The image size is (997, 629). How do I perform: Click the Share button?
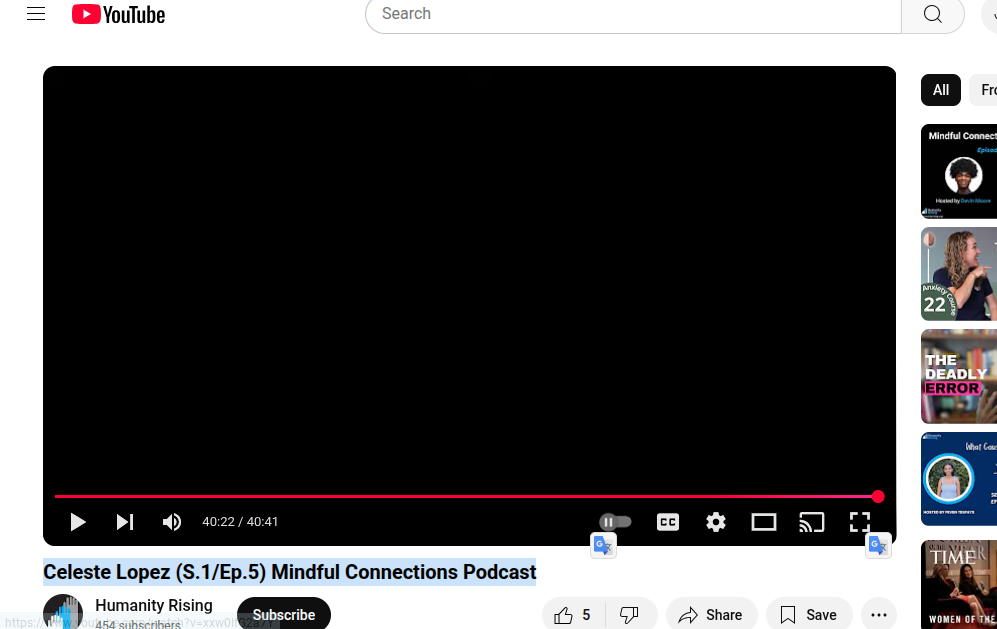[711, 615]
